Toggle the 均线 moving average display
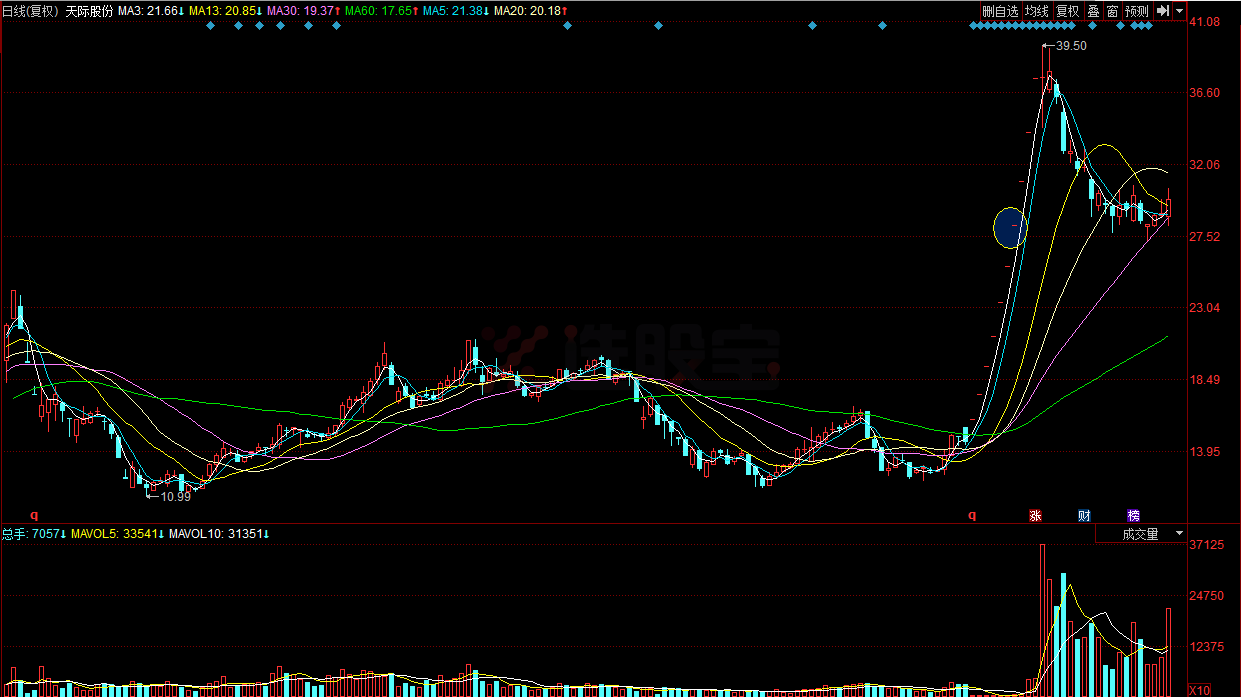1241x697 pixels. pos(1036,11)
